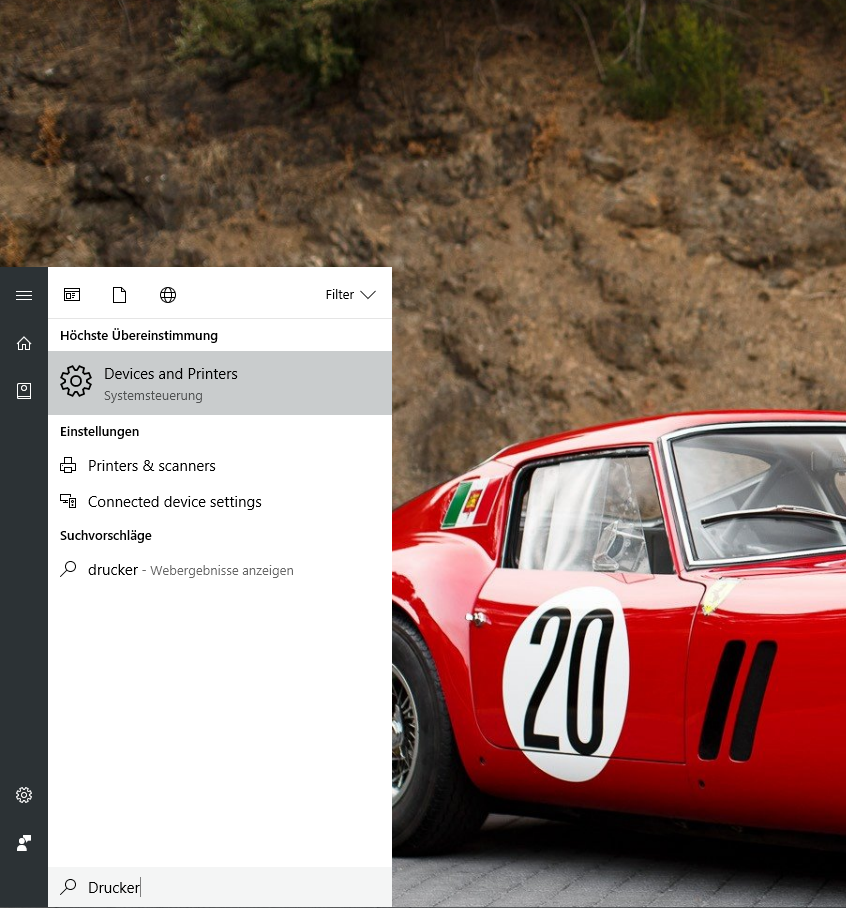Click the Systemsteuerung subtitle text
The width and height of the screenshot is (846, 908).
click(x=153, y=396)
